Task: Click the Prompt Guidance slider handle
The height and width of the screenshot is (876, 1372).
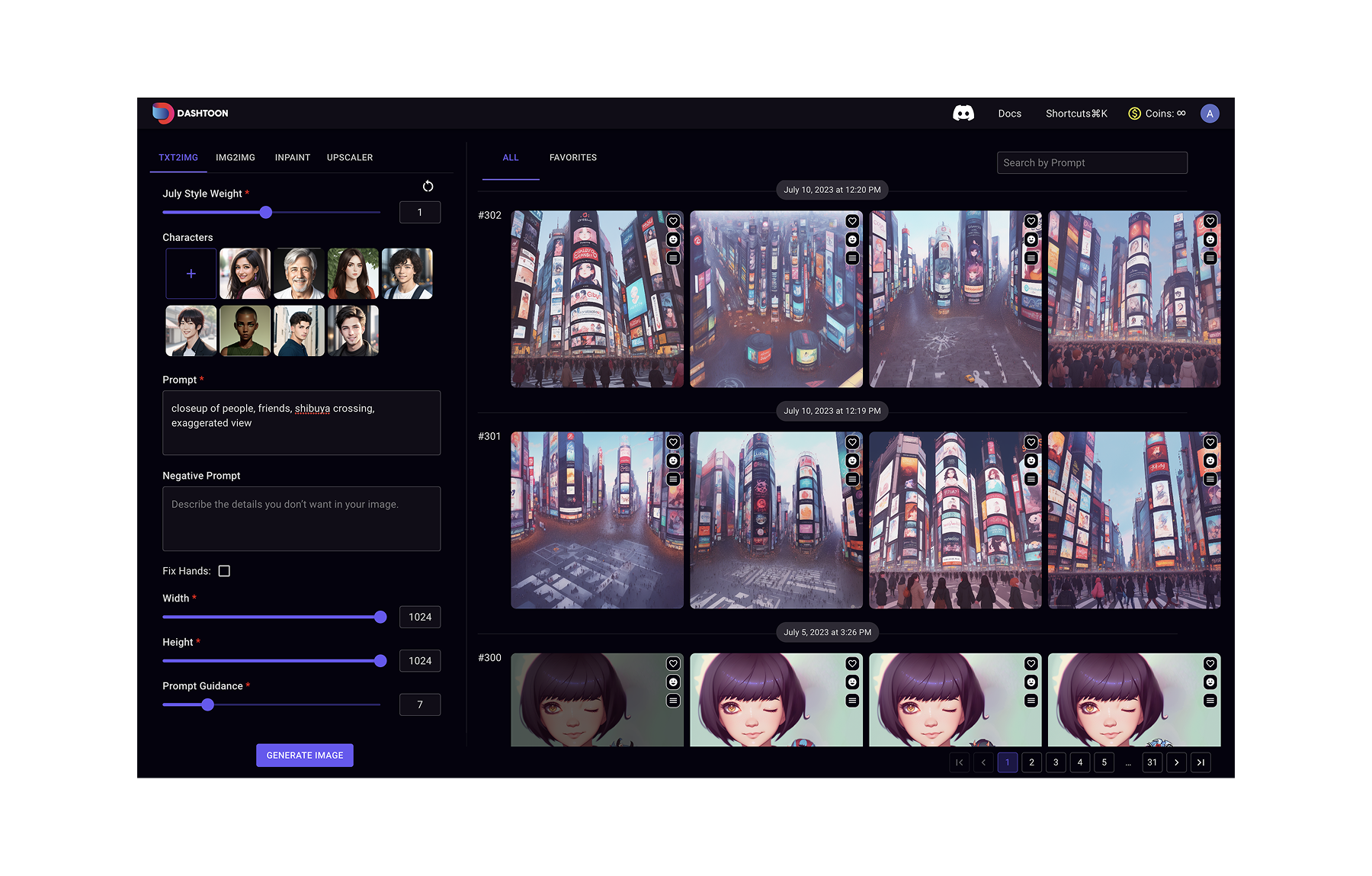Action: click(208, 705)
